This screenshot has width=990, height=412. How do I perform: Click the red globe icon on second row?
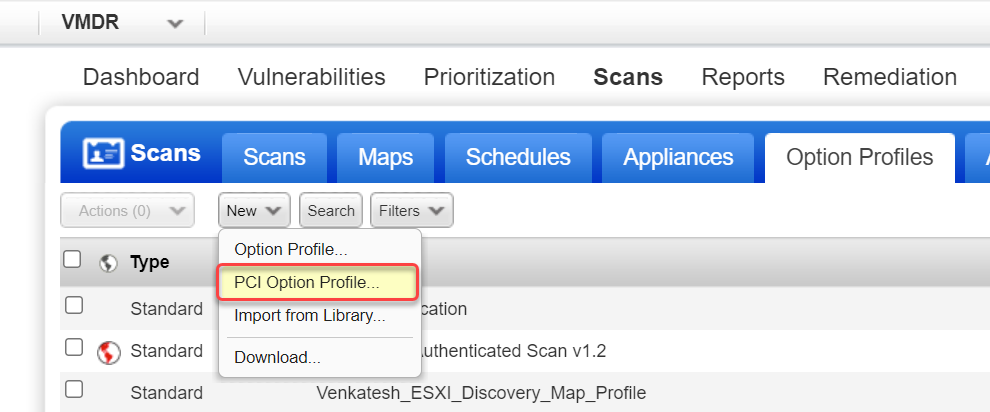[108, 351]
